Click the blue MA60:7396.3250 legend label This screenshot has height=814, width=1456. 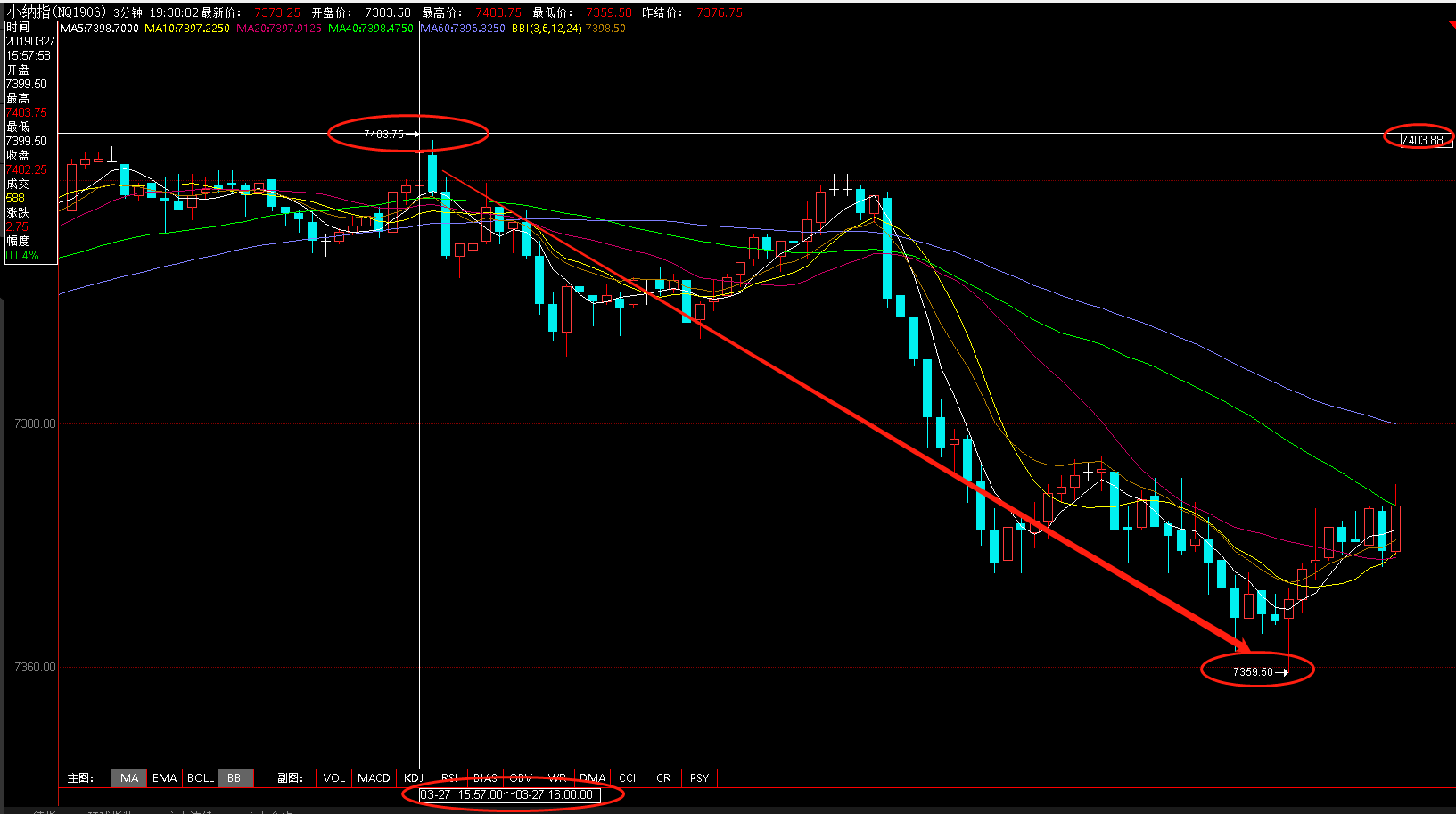(x=463, y=29)
